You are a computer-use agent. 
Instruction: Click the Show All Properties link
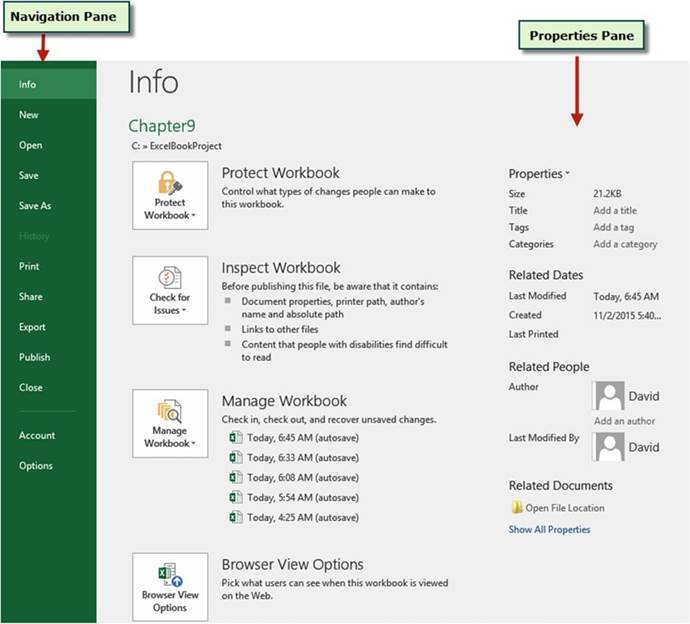tap(549, 530)
